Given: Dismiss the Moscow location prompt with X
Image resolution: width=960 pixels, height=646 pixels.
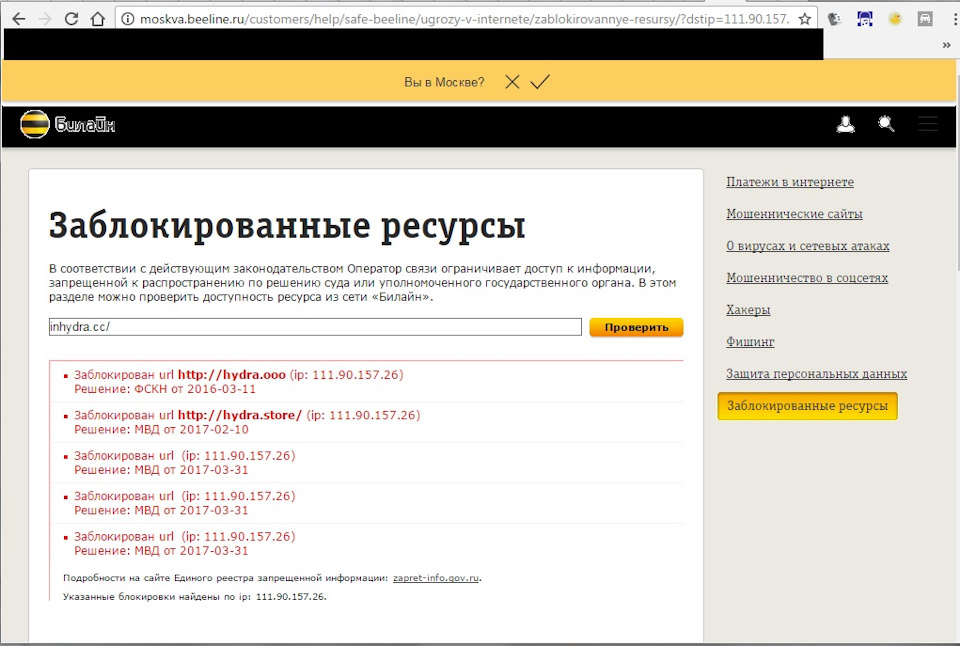Looking at the screenshot, I should point(512,82).
